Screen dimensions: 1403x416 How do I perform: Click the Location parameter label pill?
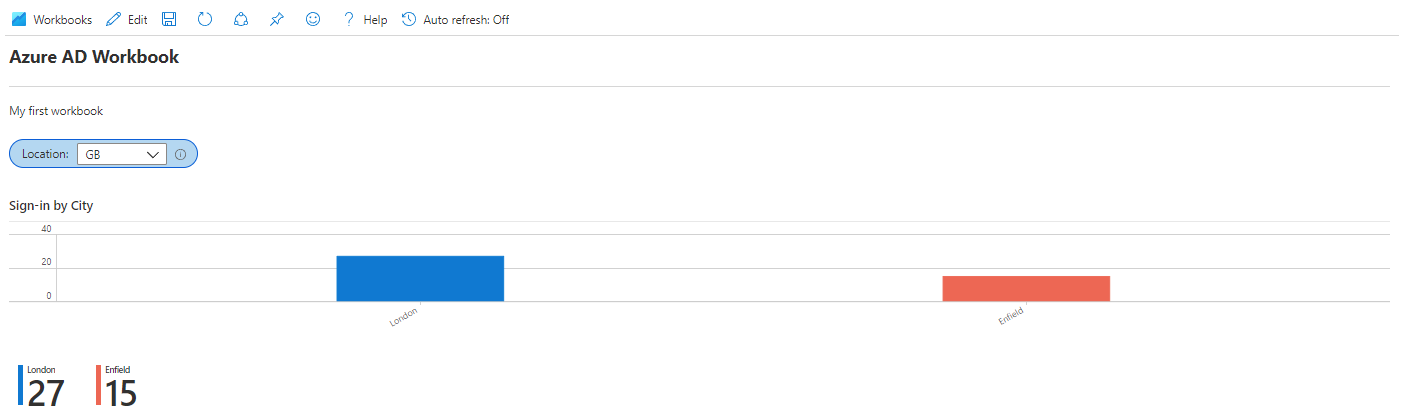tap(45, 154)
